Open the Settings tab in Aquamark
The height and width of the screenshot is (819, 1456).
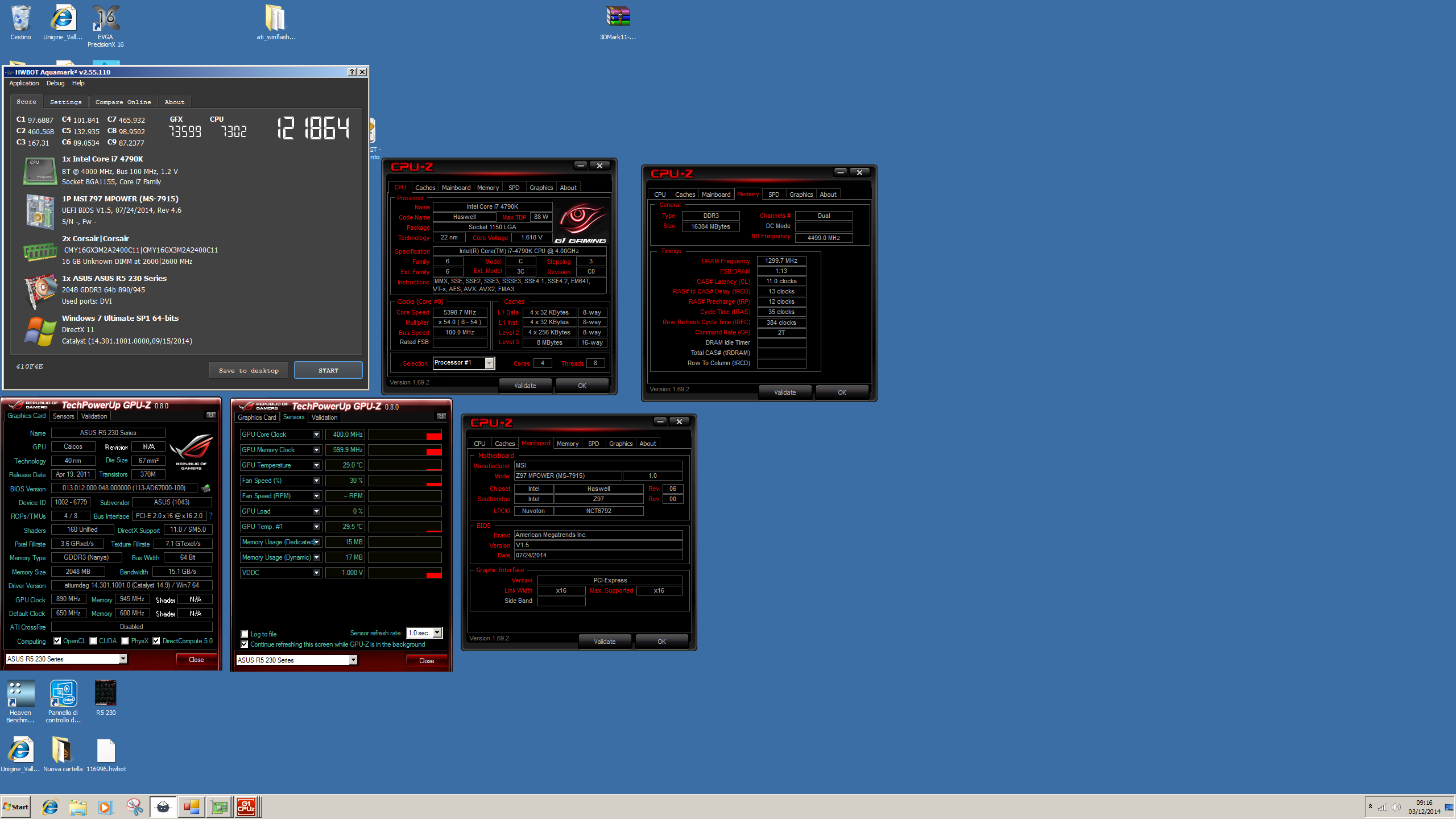[65, 102]
